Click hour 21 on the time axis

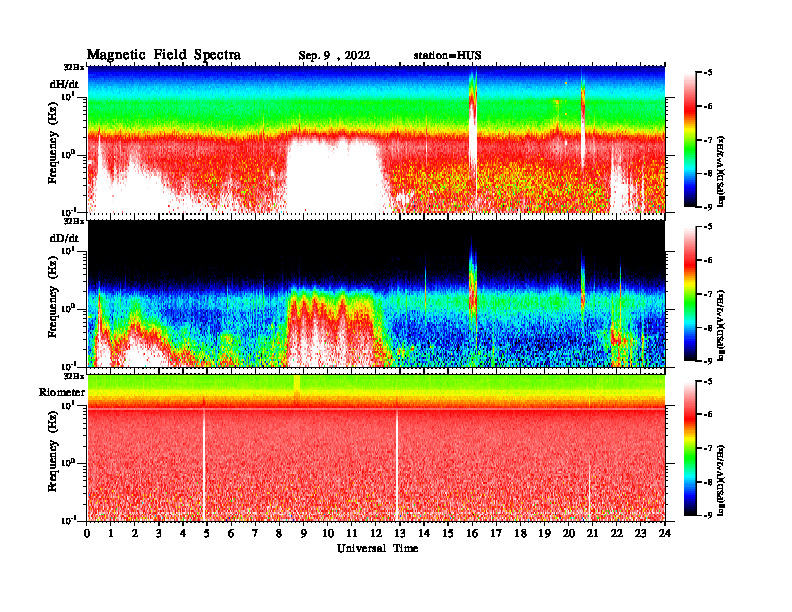tap(592, 534)
